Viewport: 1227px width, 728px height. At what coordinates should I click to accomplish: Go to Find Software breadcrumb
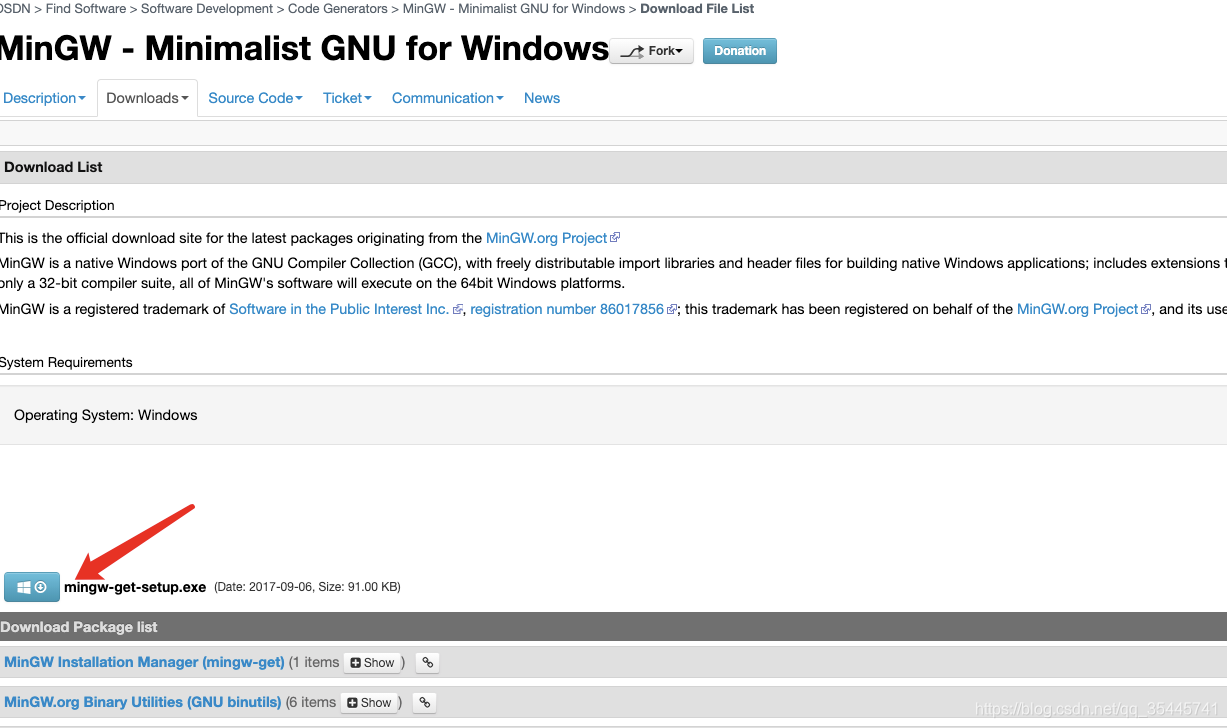(86, 8)
